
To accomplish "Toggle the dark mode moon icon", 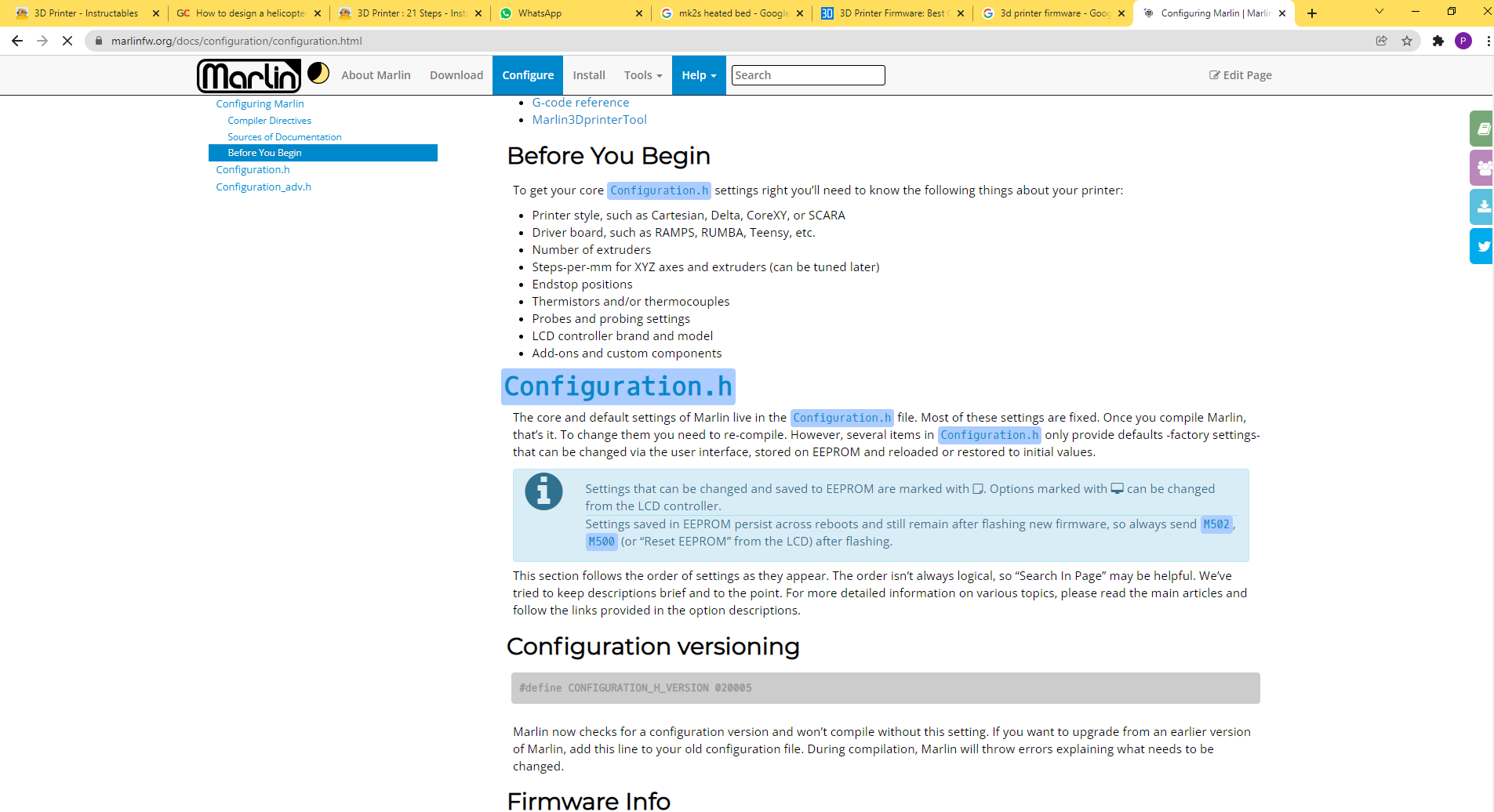I will pos(318,73).
